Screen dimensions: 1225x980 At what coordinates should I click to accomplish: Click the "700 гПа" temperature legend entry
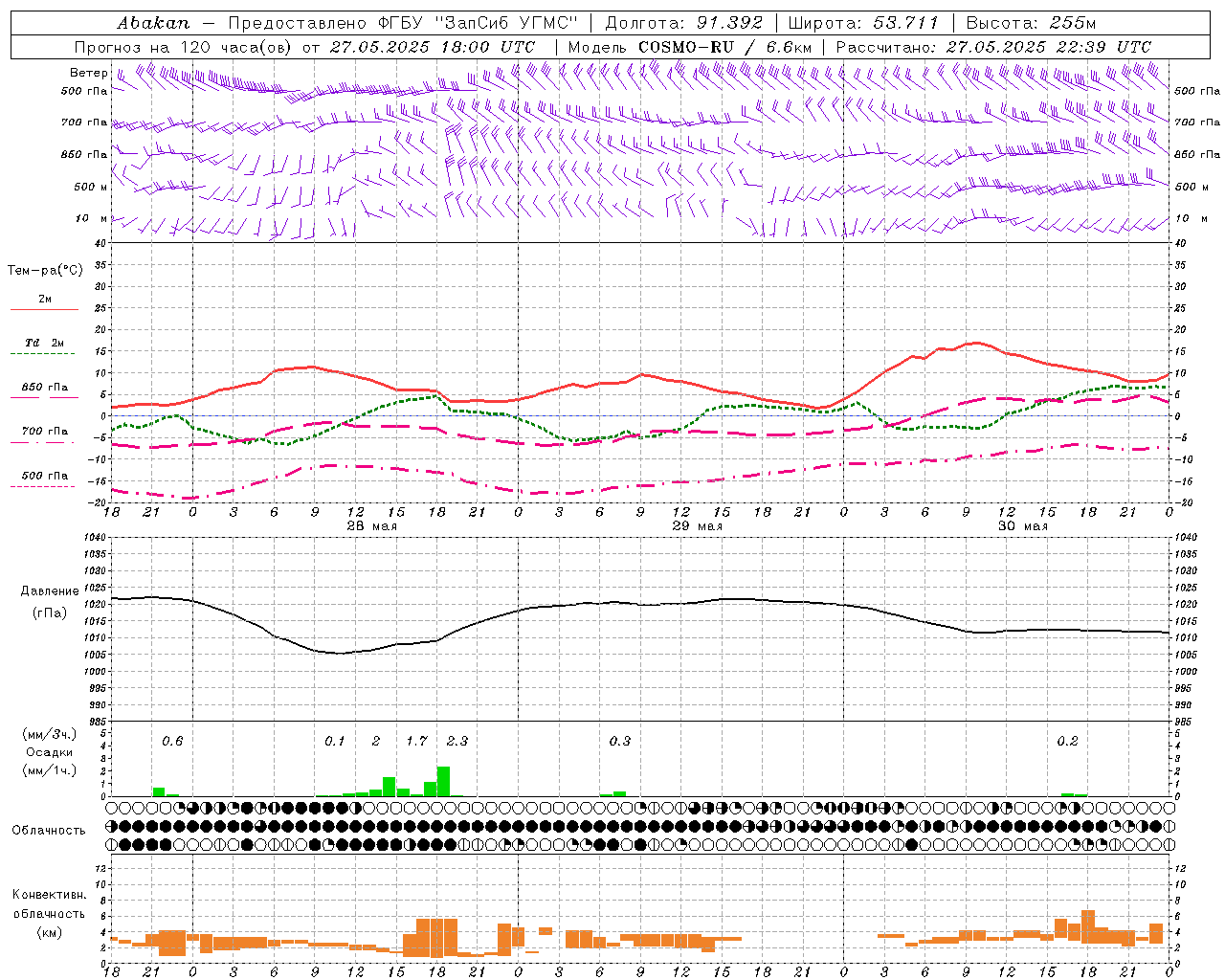point(45,431)
